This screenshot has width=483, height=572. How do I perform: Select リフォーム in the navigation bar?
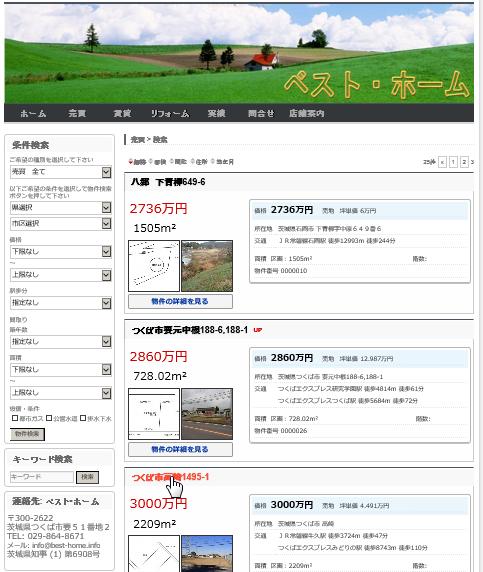tap(170, 113)
